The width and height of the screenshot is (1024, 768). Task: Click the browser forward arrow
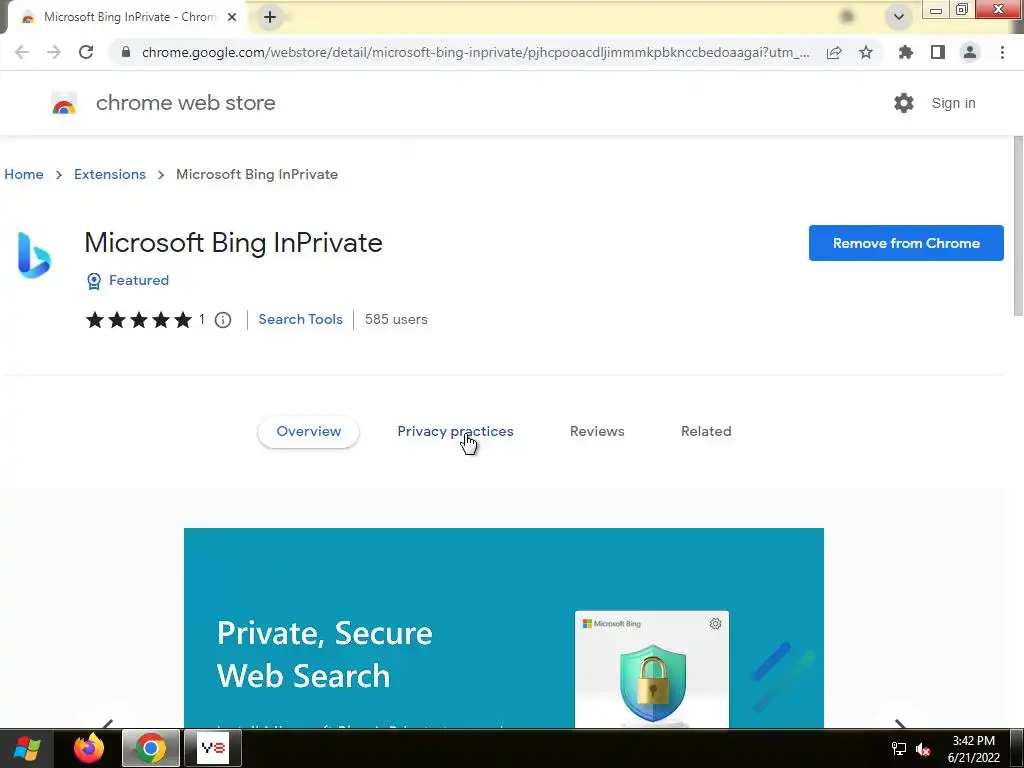[54, 52]
